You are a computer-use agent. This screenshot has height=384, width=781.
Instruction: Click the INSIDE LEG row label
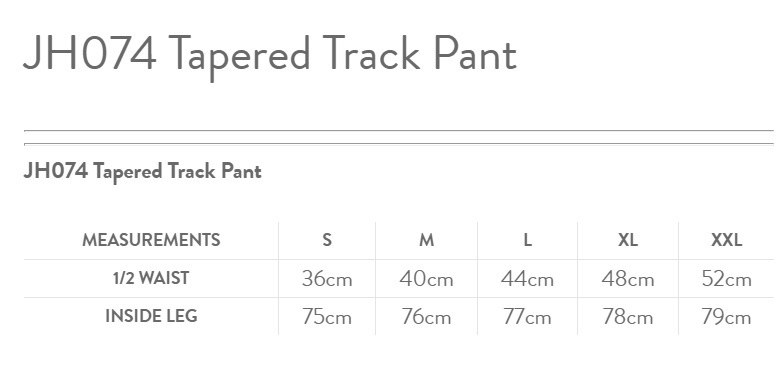point(151,316)
